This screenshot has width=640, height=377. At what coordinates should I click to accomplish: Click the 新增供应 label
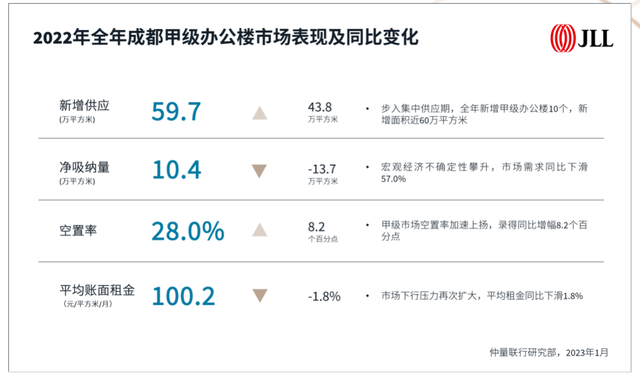point(84,106)
